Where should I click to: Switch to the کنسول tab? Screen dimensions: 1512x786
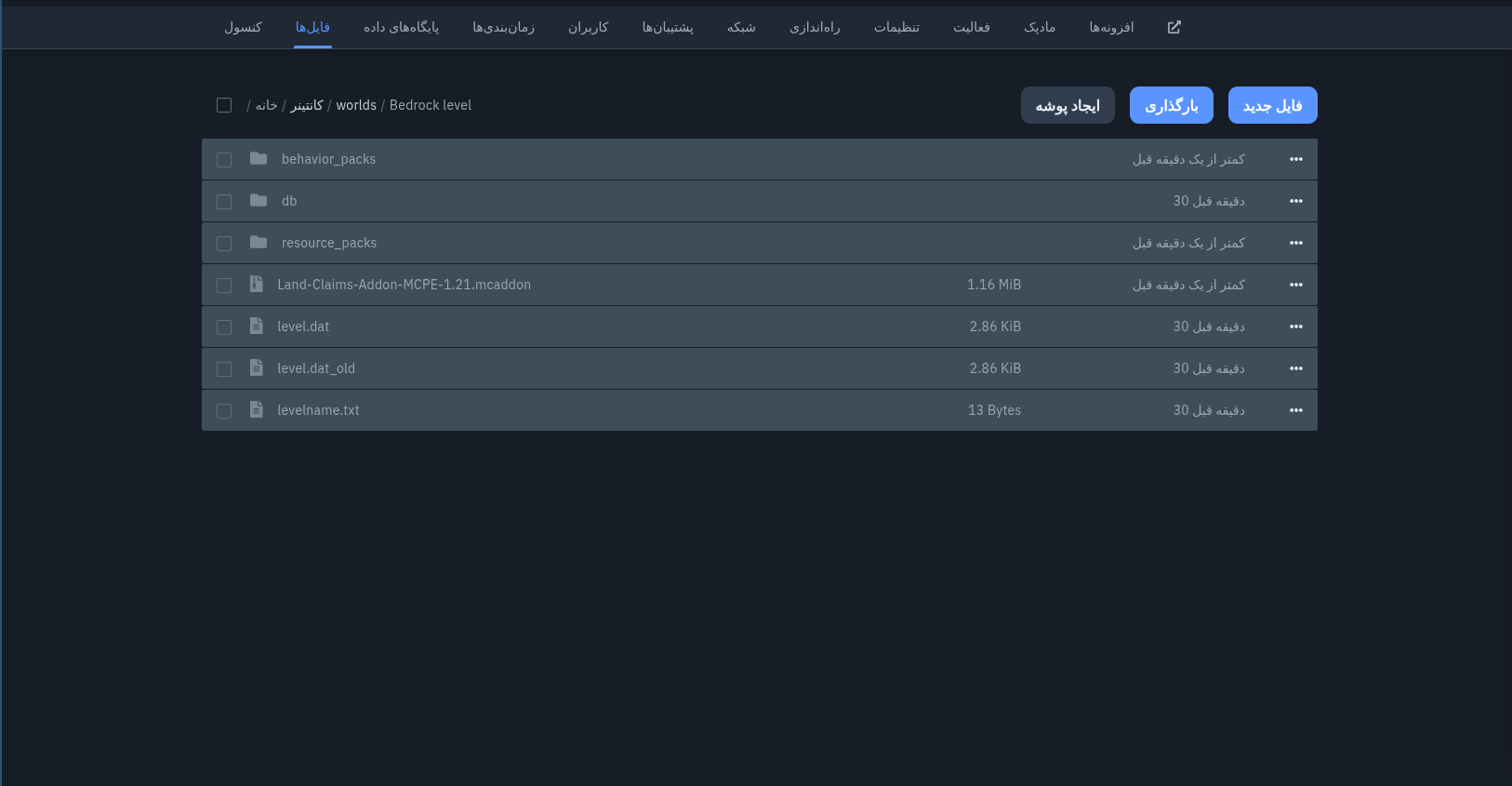click(x=243, y=28)
